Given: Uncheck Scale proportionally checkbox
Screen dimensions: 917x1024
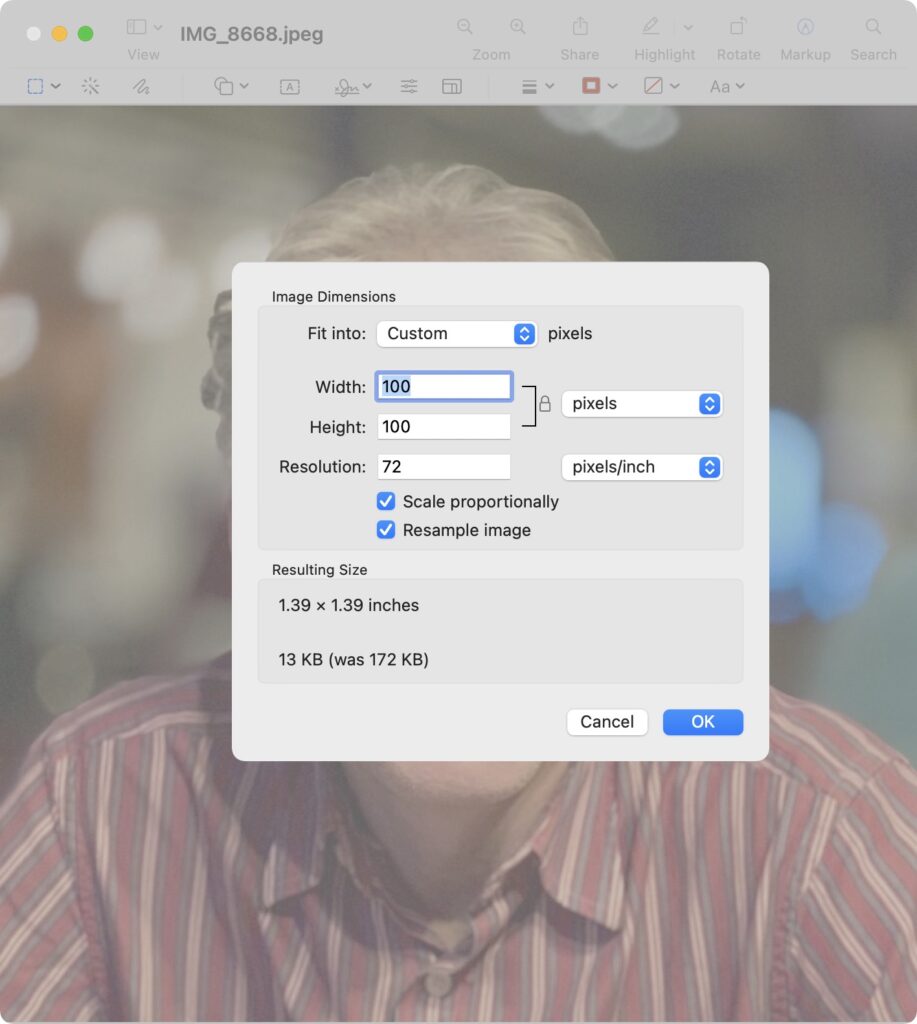Looking at the screenshot, I should 386,502.
